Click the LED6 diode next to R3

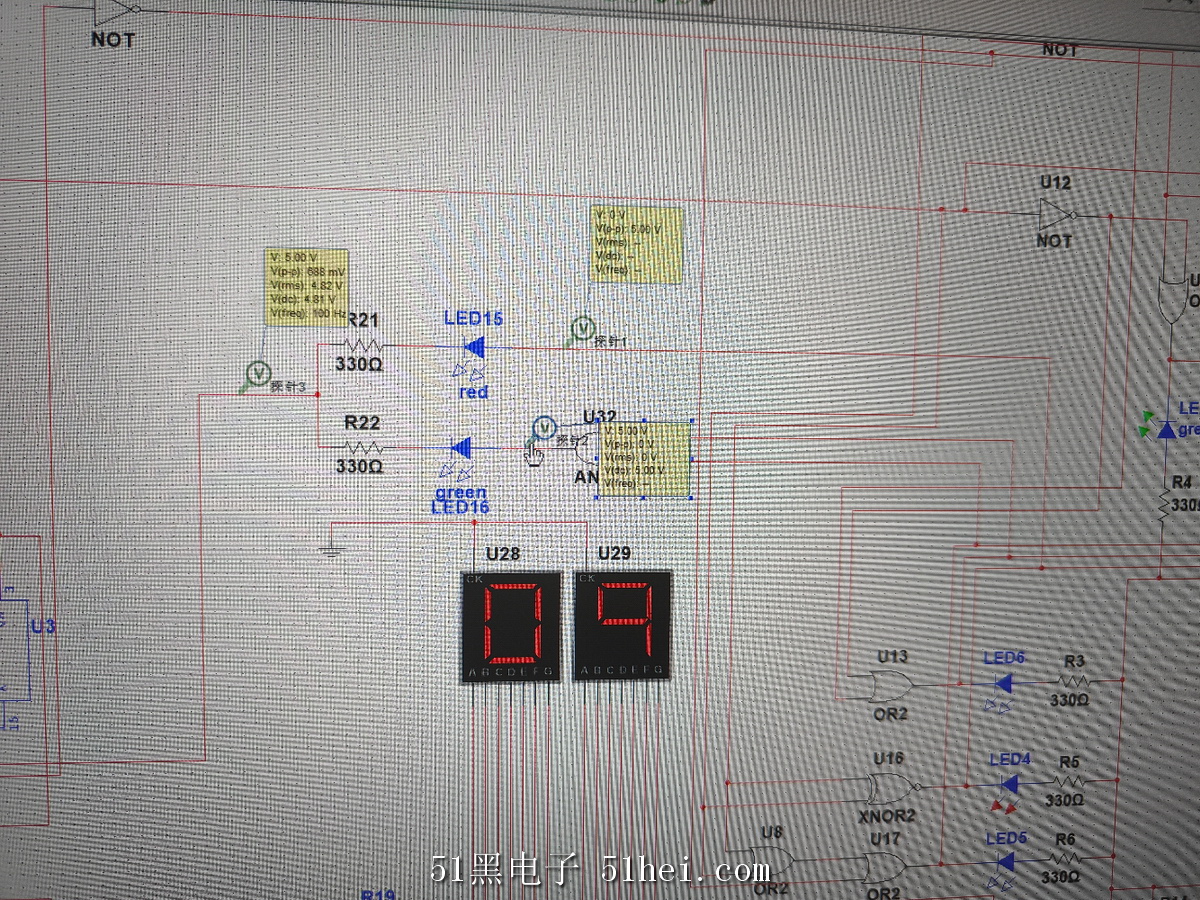click(x=1003, y=683)
